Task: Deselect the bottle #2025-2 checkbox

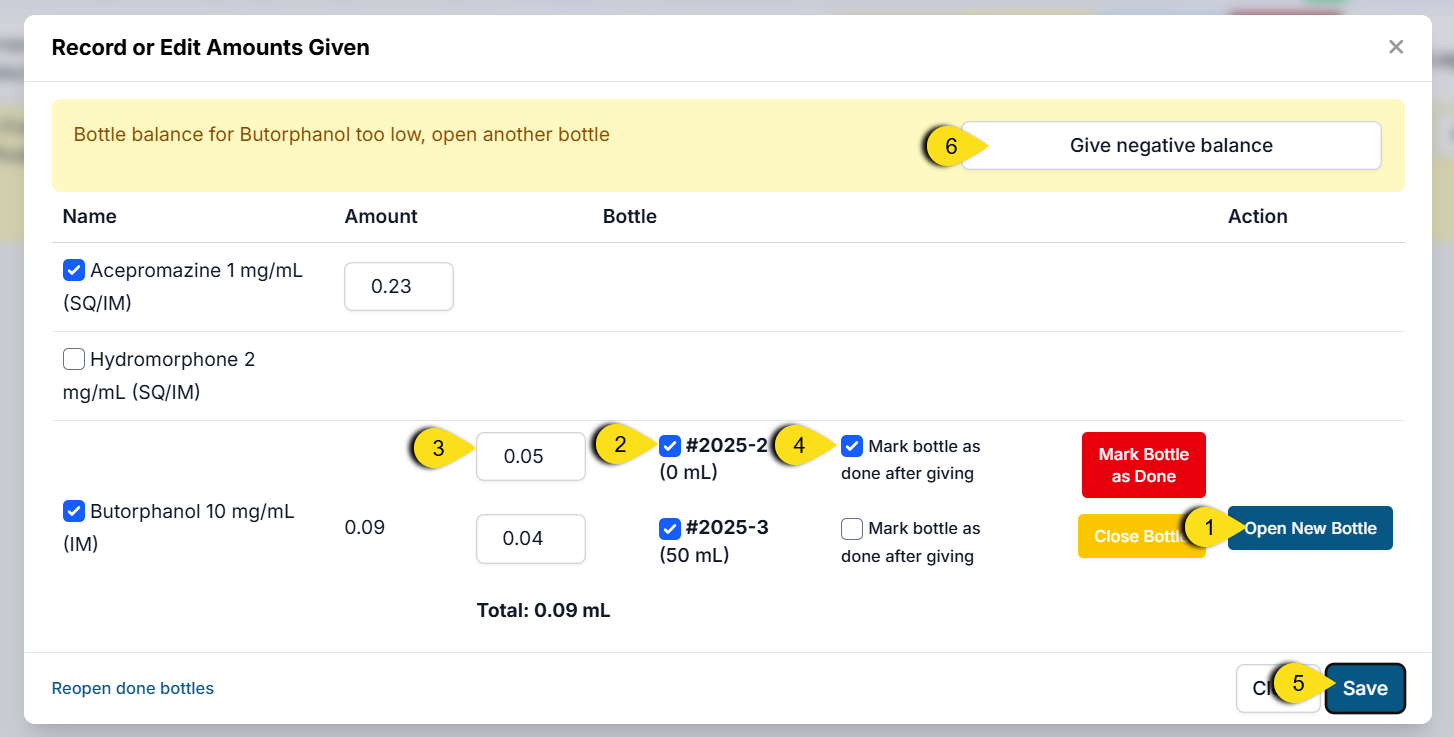Action: [670, 446]
